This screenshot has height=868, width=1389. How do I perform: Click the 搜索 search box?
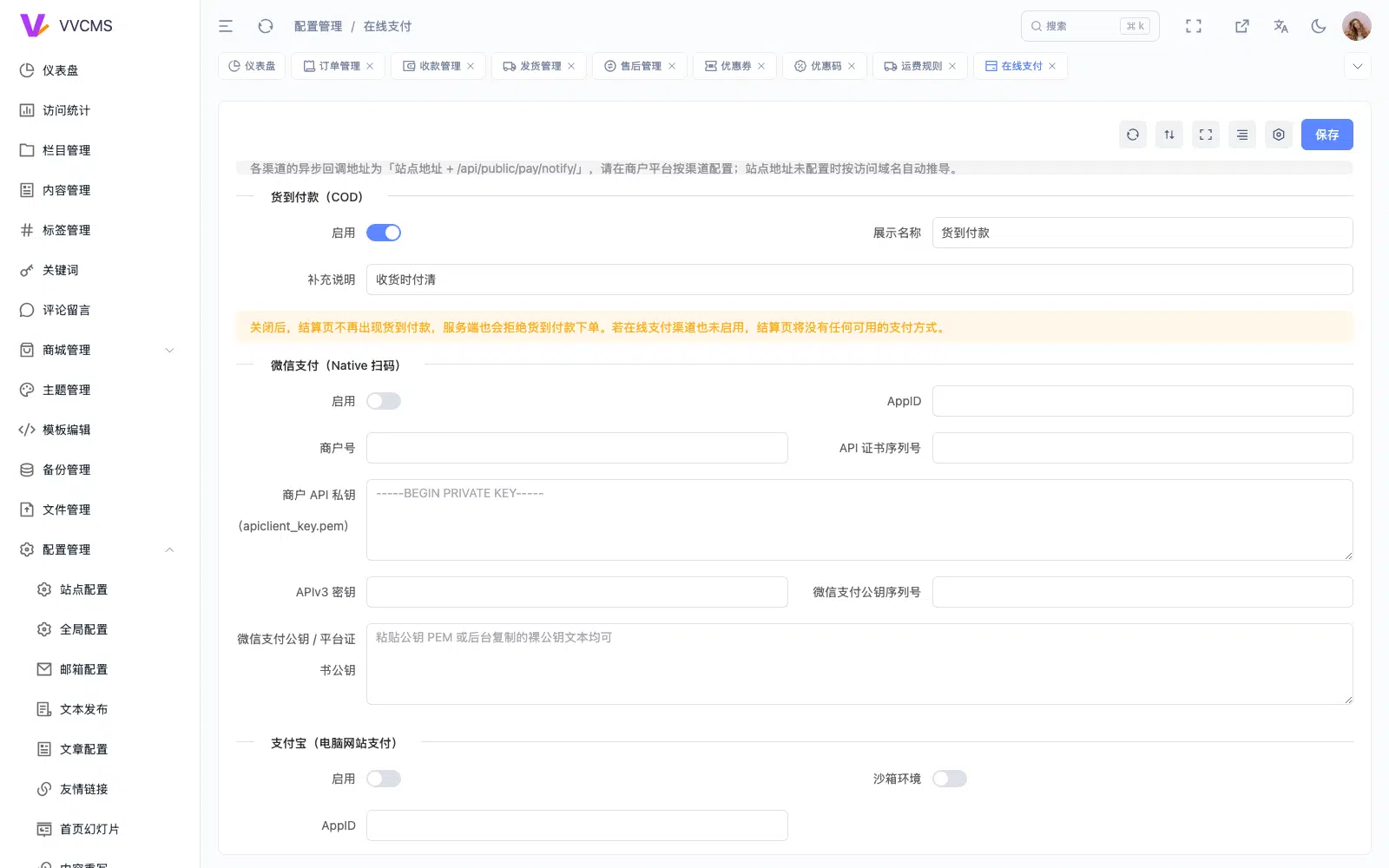(x=1090, y=26)
